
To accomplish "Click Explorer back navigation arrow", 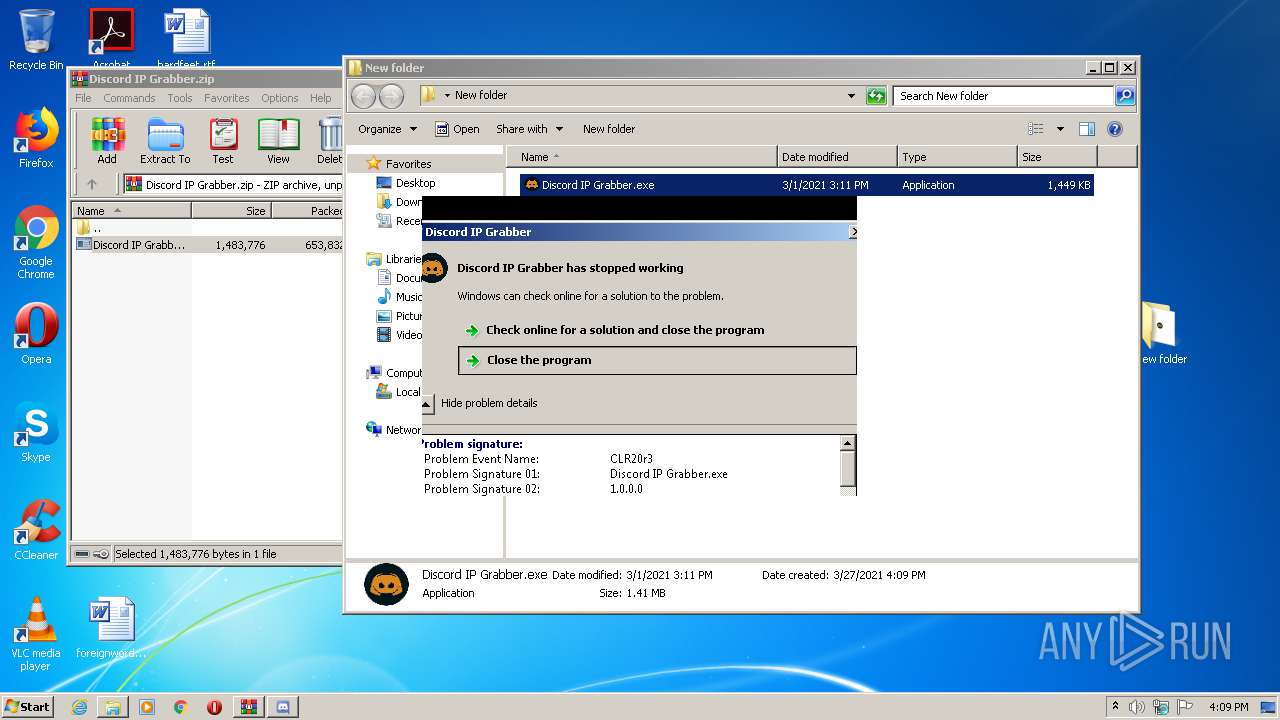I will click(x=363, y=96).
